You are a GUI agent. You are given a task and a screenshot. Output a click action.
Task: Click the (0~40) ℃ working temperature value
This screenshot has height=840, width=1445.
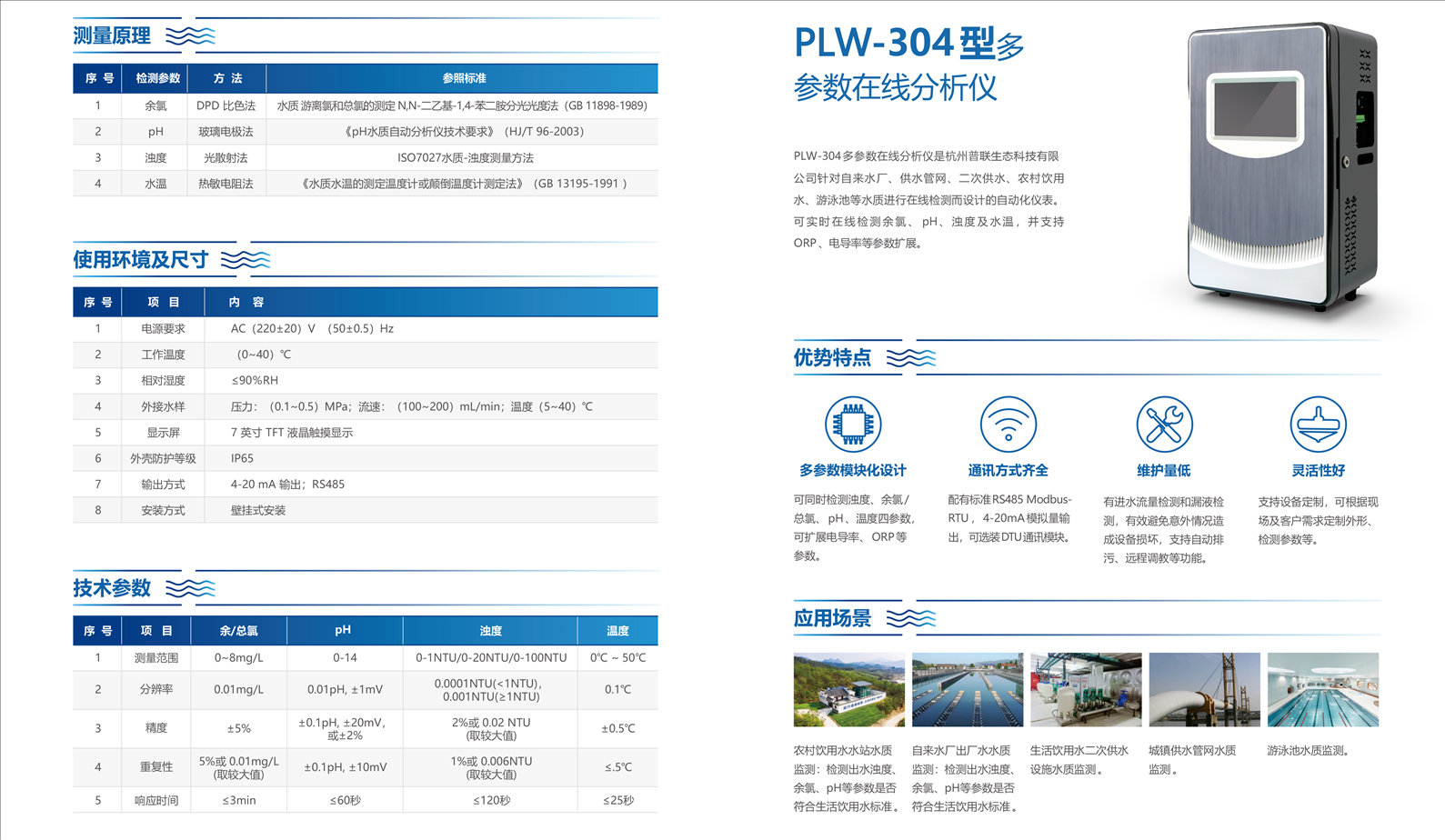(262, 355)
